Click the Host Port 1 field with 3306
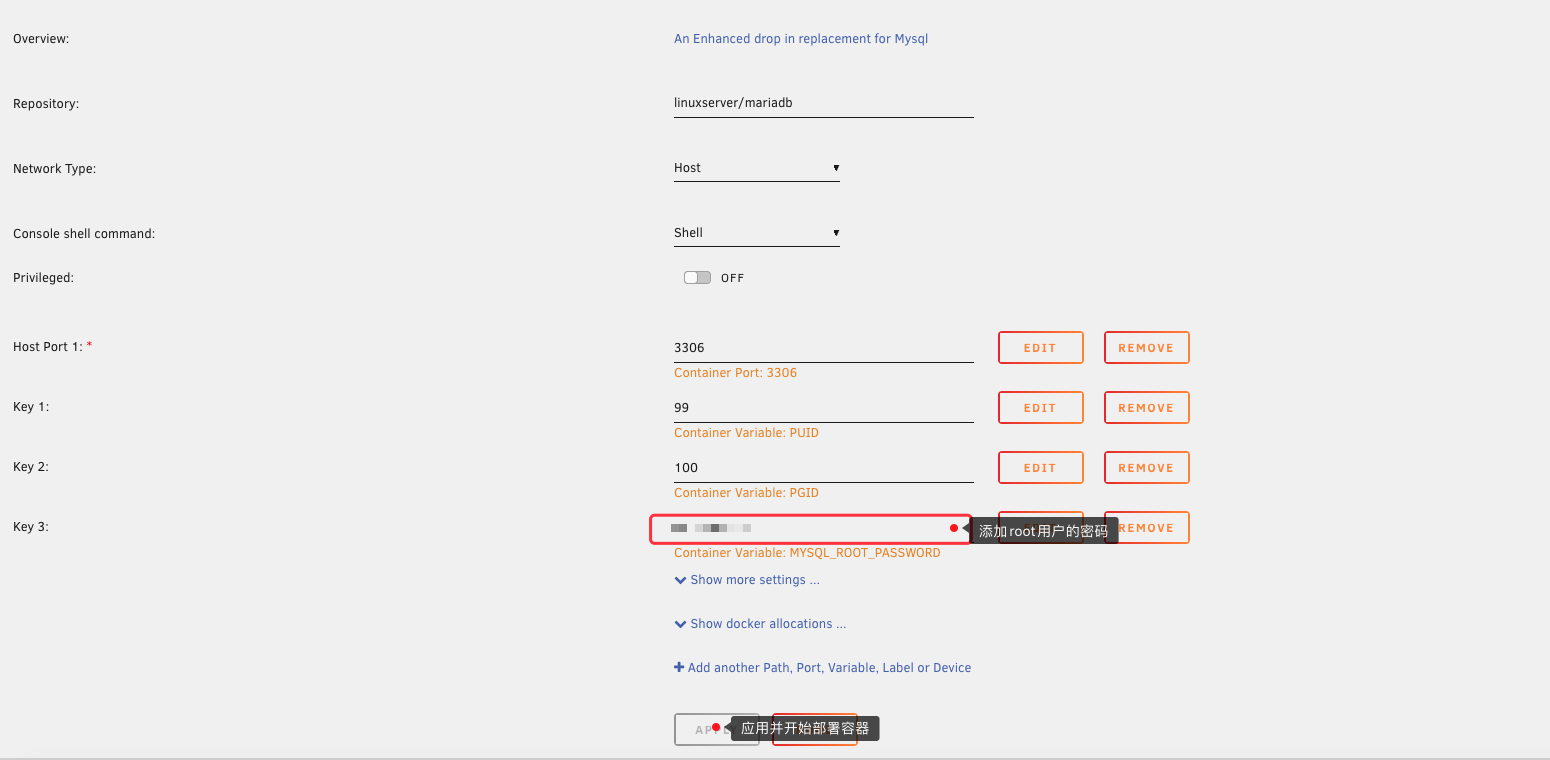Screen dimensions: 1550x760 [x=824, y=348]
